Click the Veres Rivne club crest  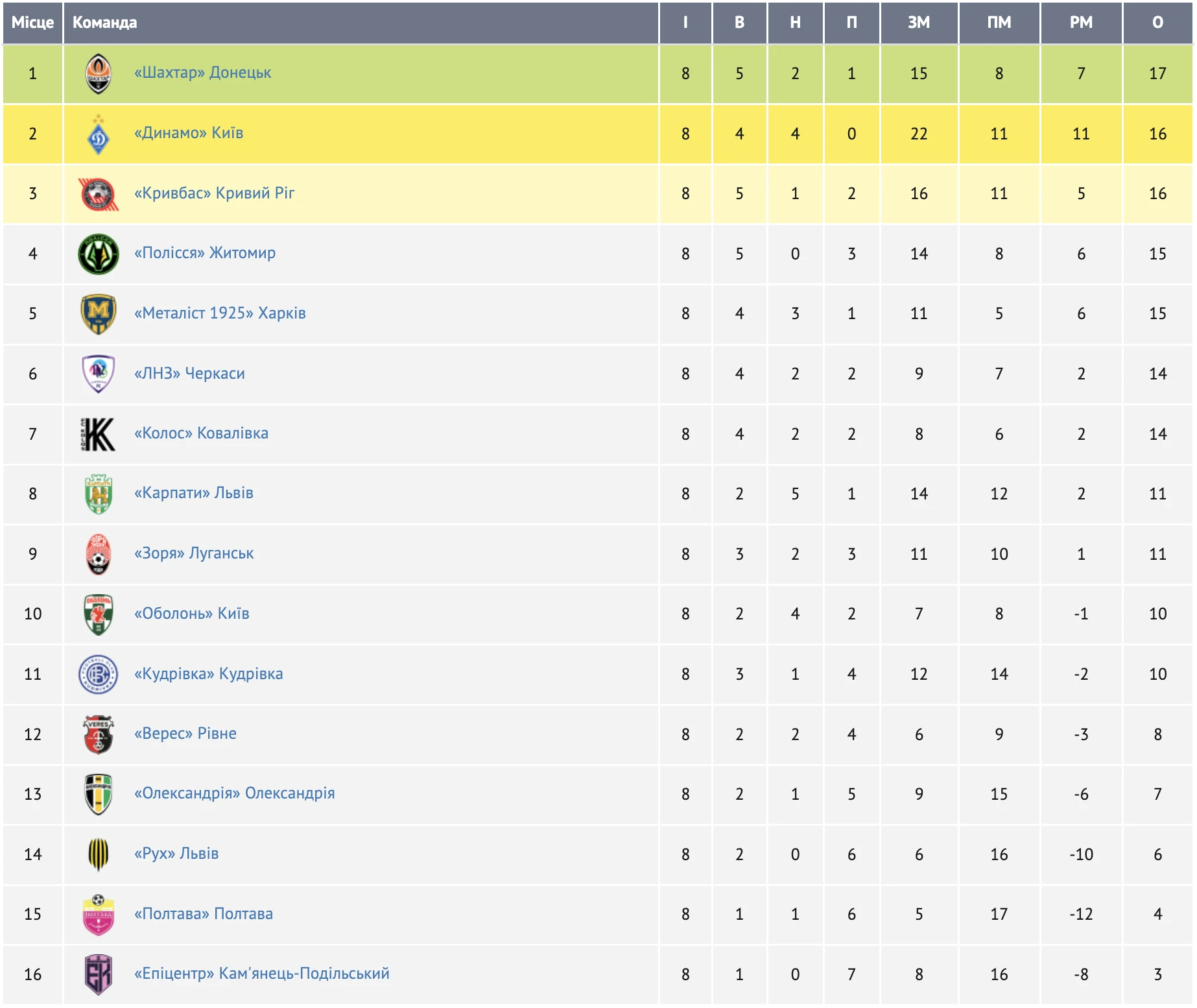[x=99, y=734]
